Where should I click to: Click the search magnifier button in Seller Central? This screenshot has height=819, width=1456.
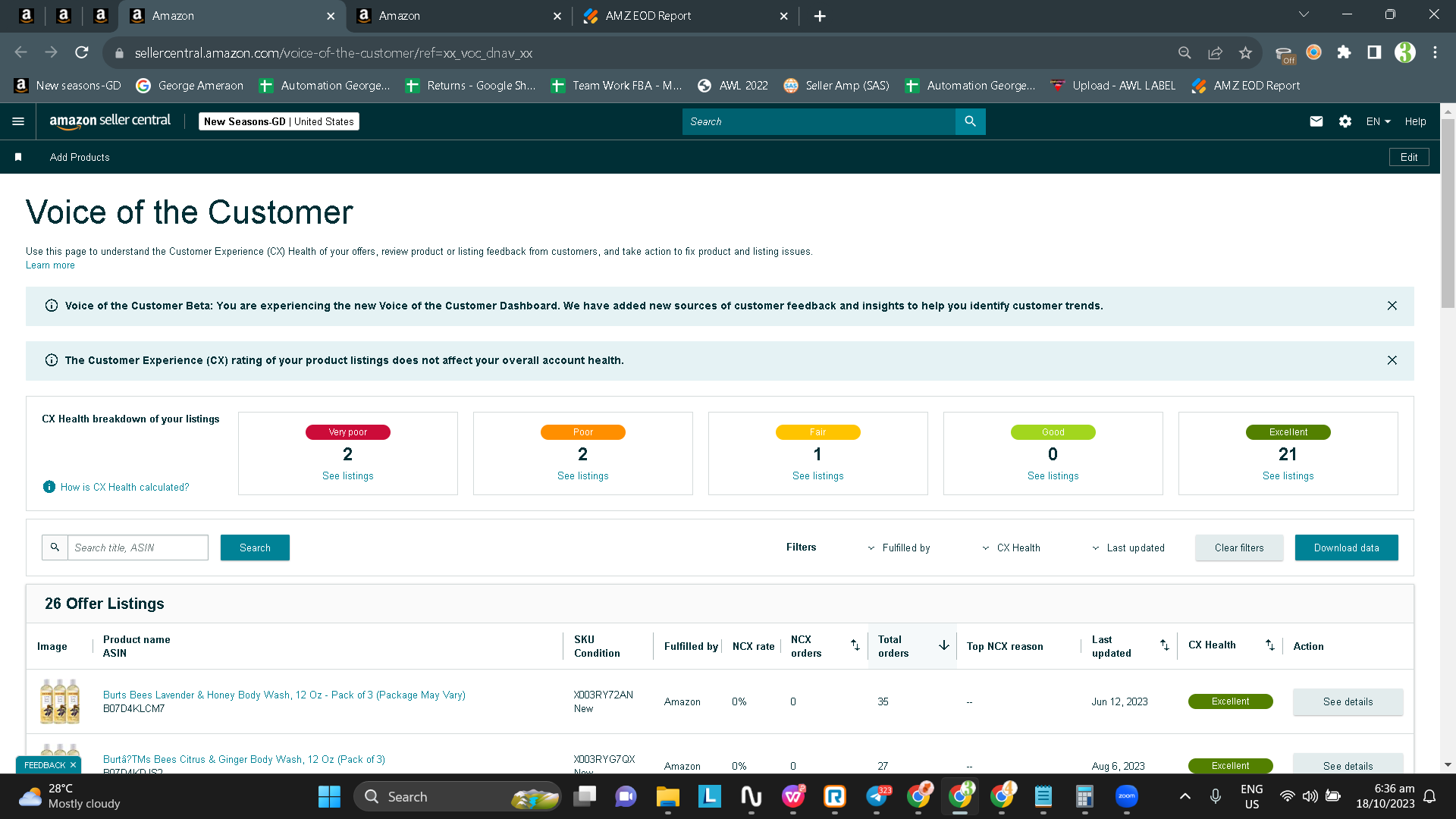point(970,121)
